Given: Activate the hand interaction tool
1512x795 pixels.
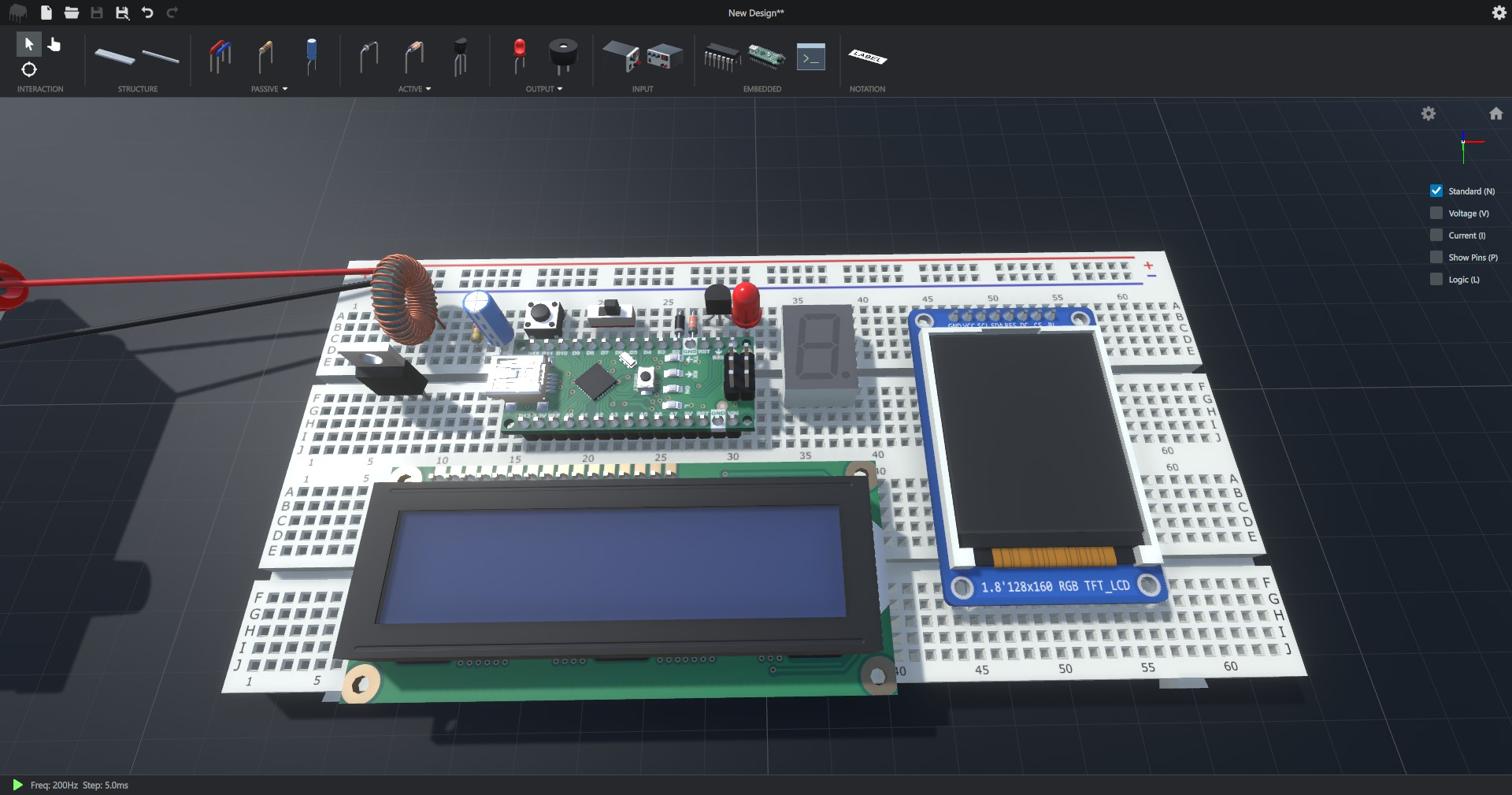Looking at the screenshot, I should pyautogui.click(x=54, y=44).
